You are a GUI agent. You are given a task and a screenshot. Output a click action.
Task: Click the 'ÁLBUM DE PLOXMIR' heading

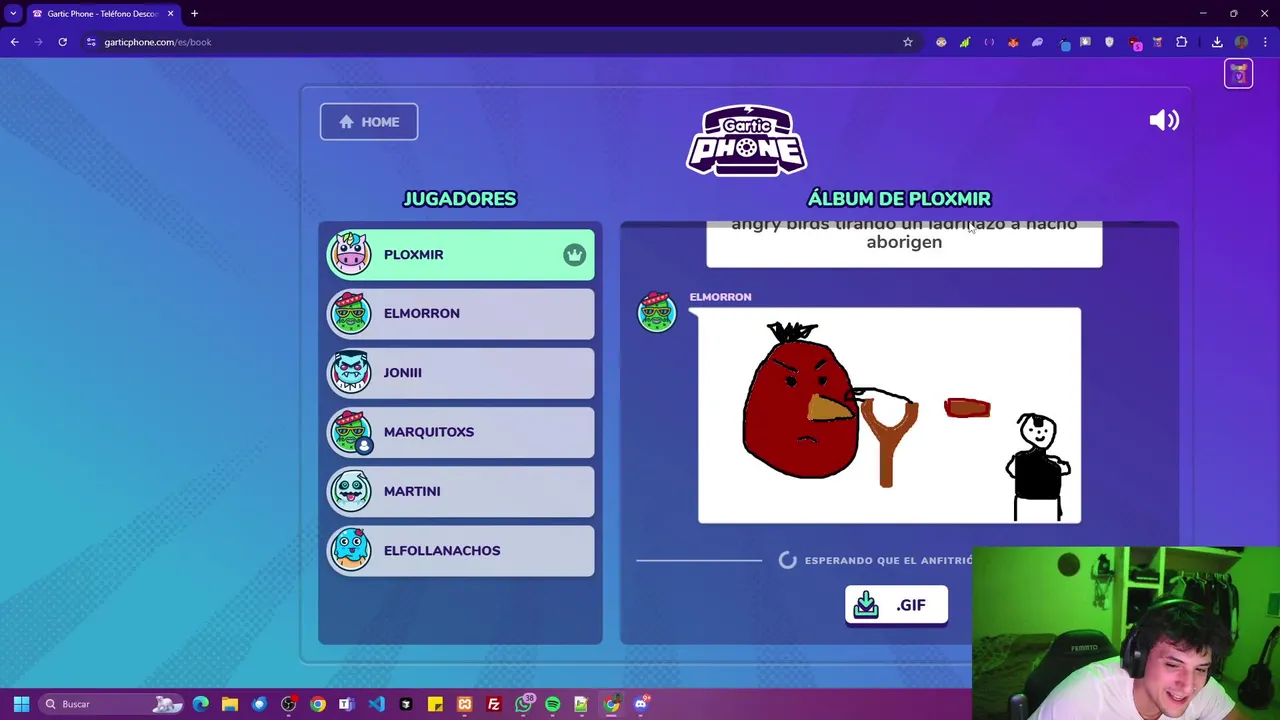(x=899, y=199)
